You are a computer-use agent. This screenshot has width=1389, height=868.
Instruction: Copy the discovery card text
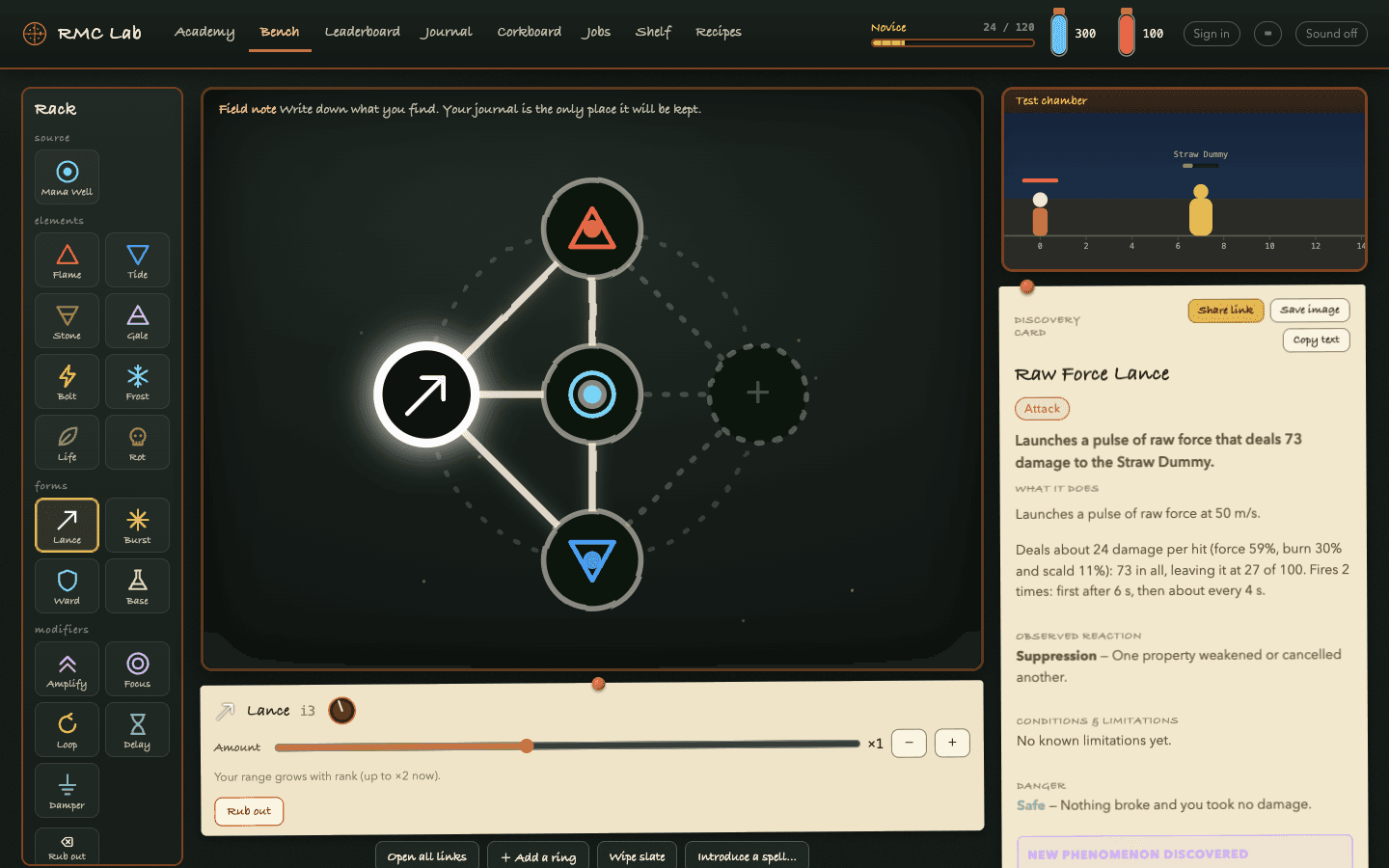tap(1317, 340)
